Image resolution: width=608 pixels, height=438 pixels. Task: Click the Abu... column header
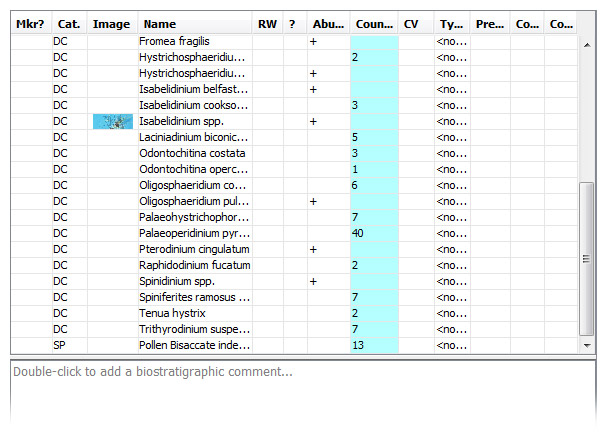tap(328, 24)
